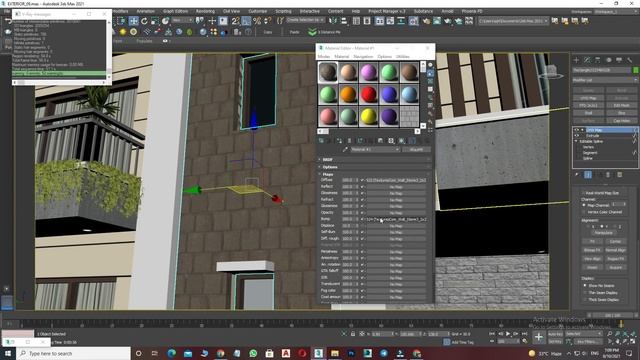640x360 pixels.
Task: Toggle Bump map enable checkbox
Action: 362,219
